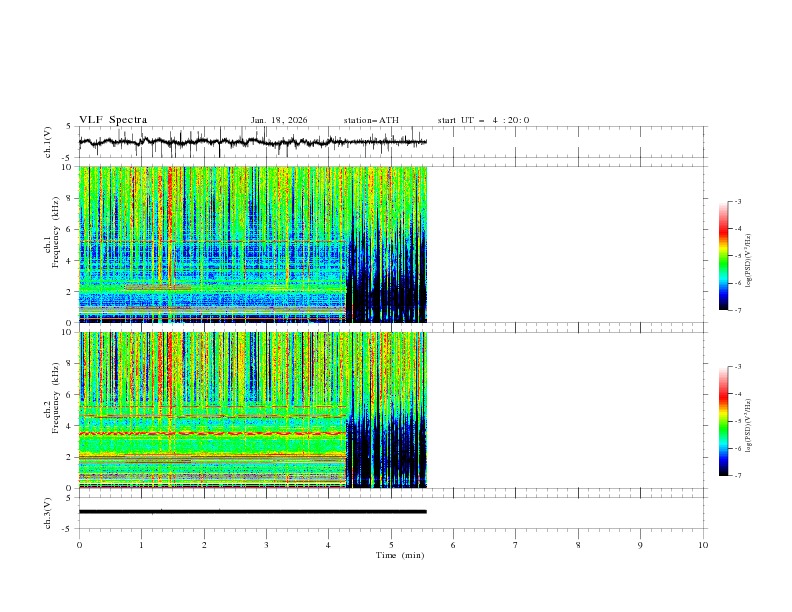Click the red 3.5 kHz band in ch.2 spectrogram

[212, 434]
